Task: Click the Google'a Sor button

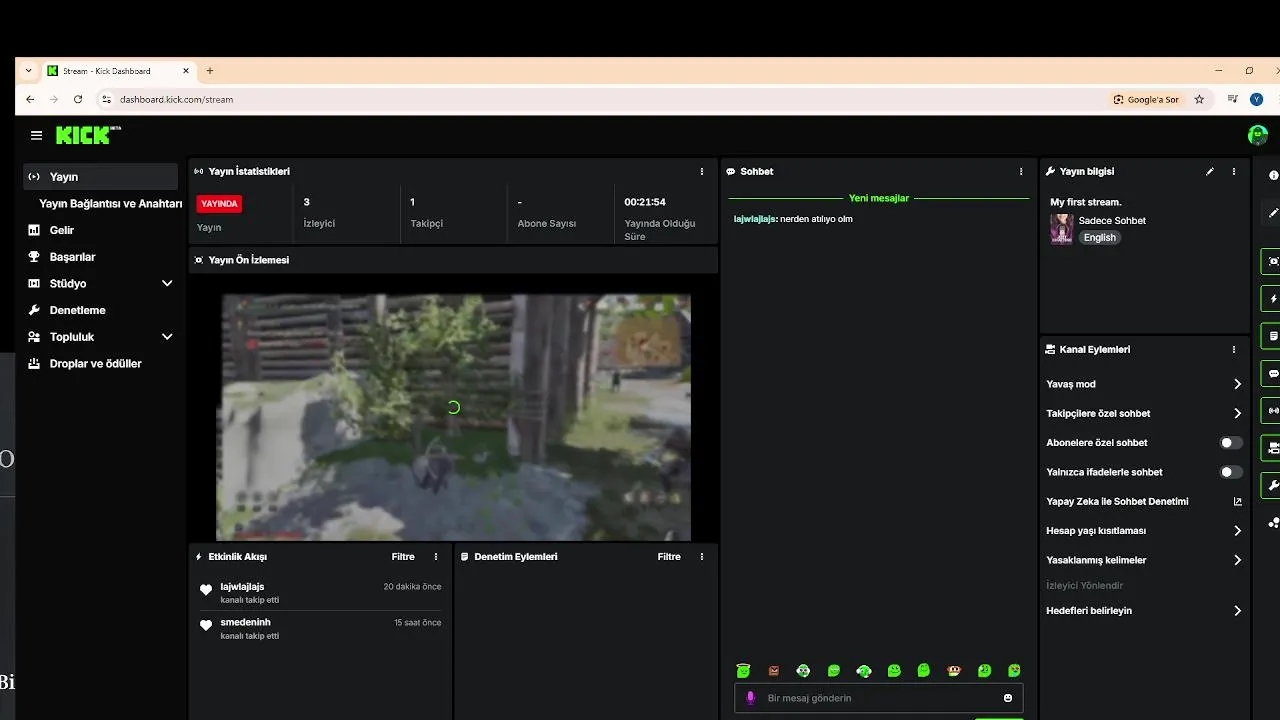Action: coord(1147,100)
